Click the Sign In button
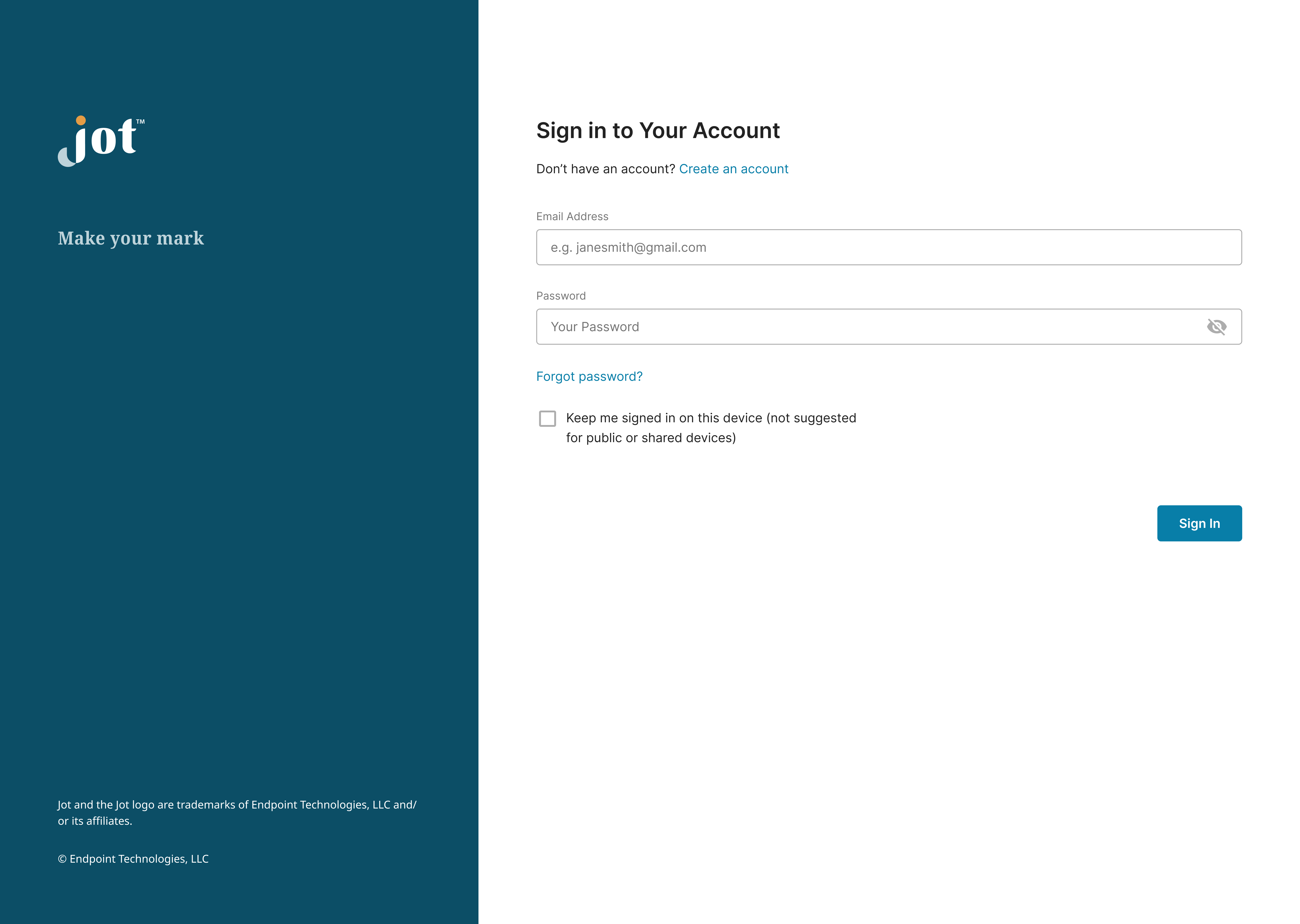1300x924 pixels. tap(1199, 523)
